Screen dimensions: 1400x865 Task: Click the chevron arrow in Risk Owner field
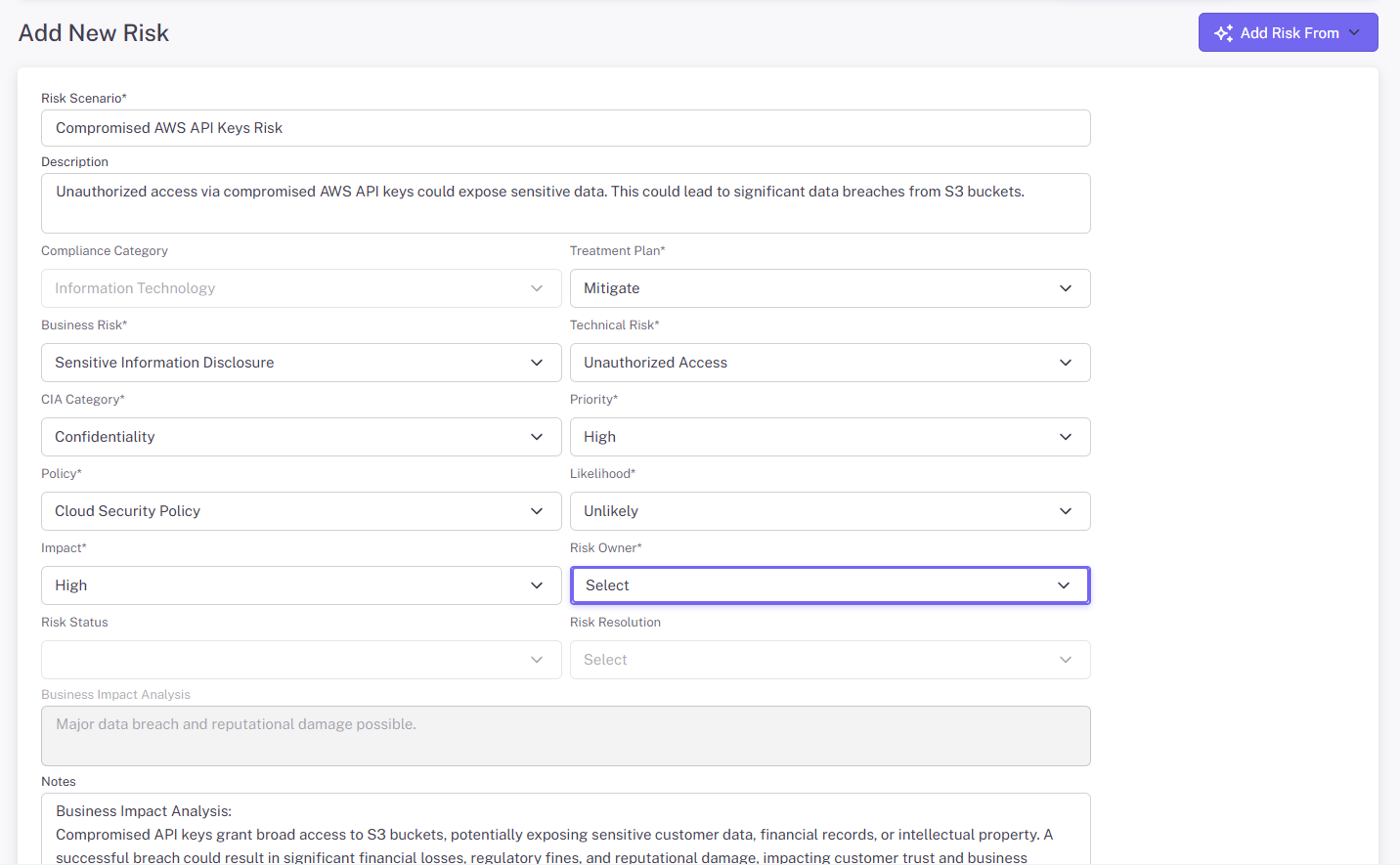coord(1064,585)
